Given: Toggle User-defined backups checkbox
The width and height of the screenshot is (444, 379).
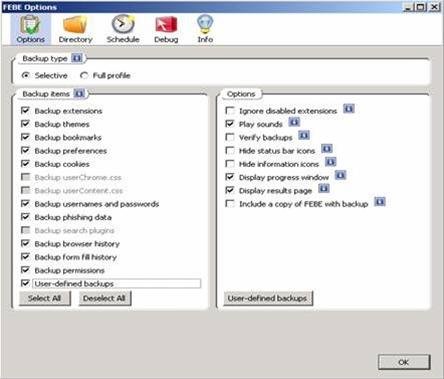Looking at the screenshot, I should pyautogui.click(x=25, y=283).
